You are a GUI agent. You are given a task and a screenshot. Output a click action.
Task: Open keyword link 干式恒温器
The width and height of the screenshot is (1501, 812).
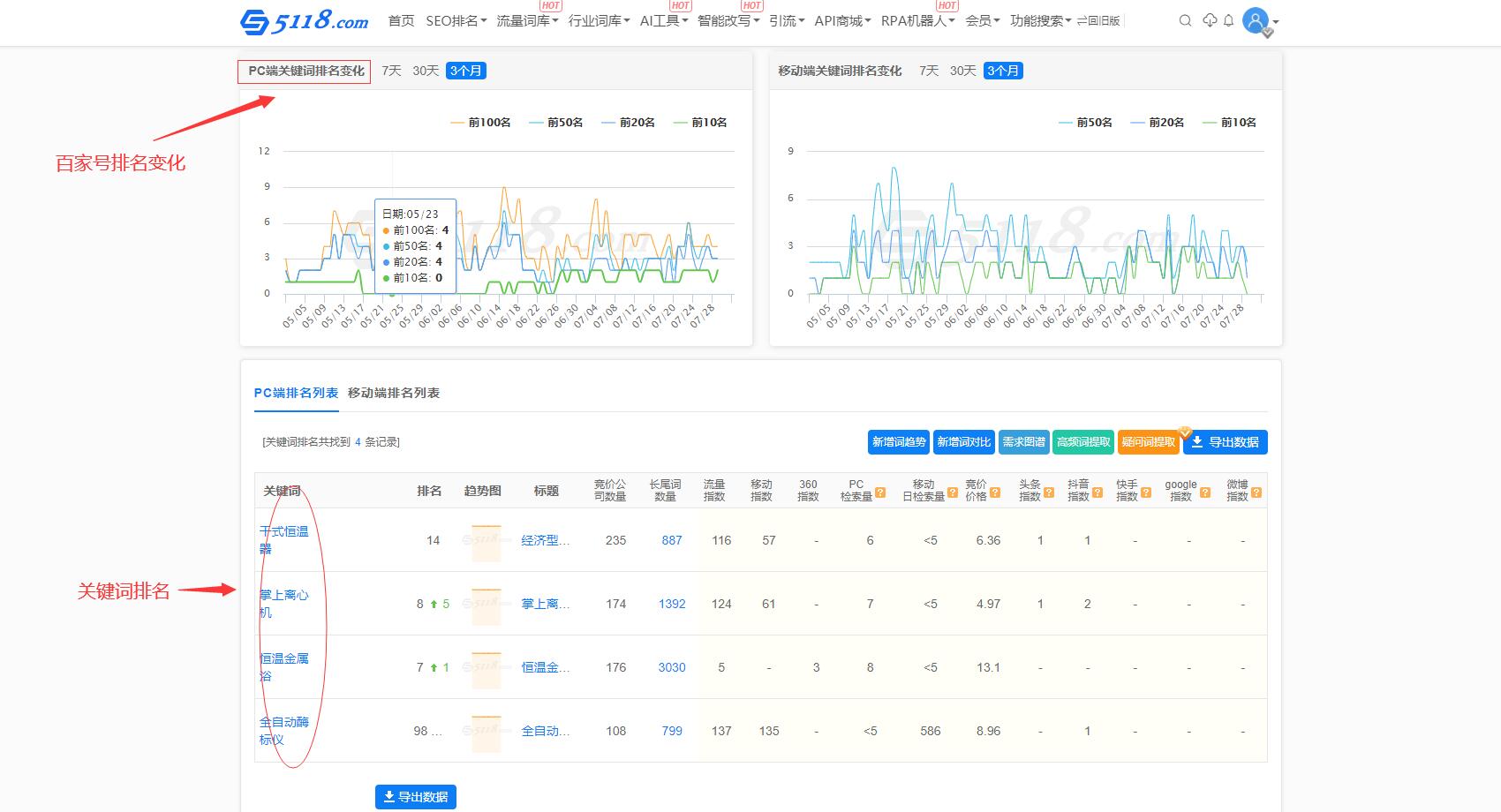point(284,540)
